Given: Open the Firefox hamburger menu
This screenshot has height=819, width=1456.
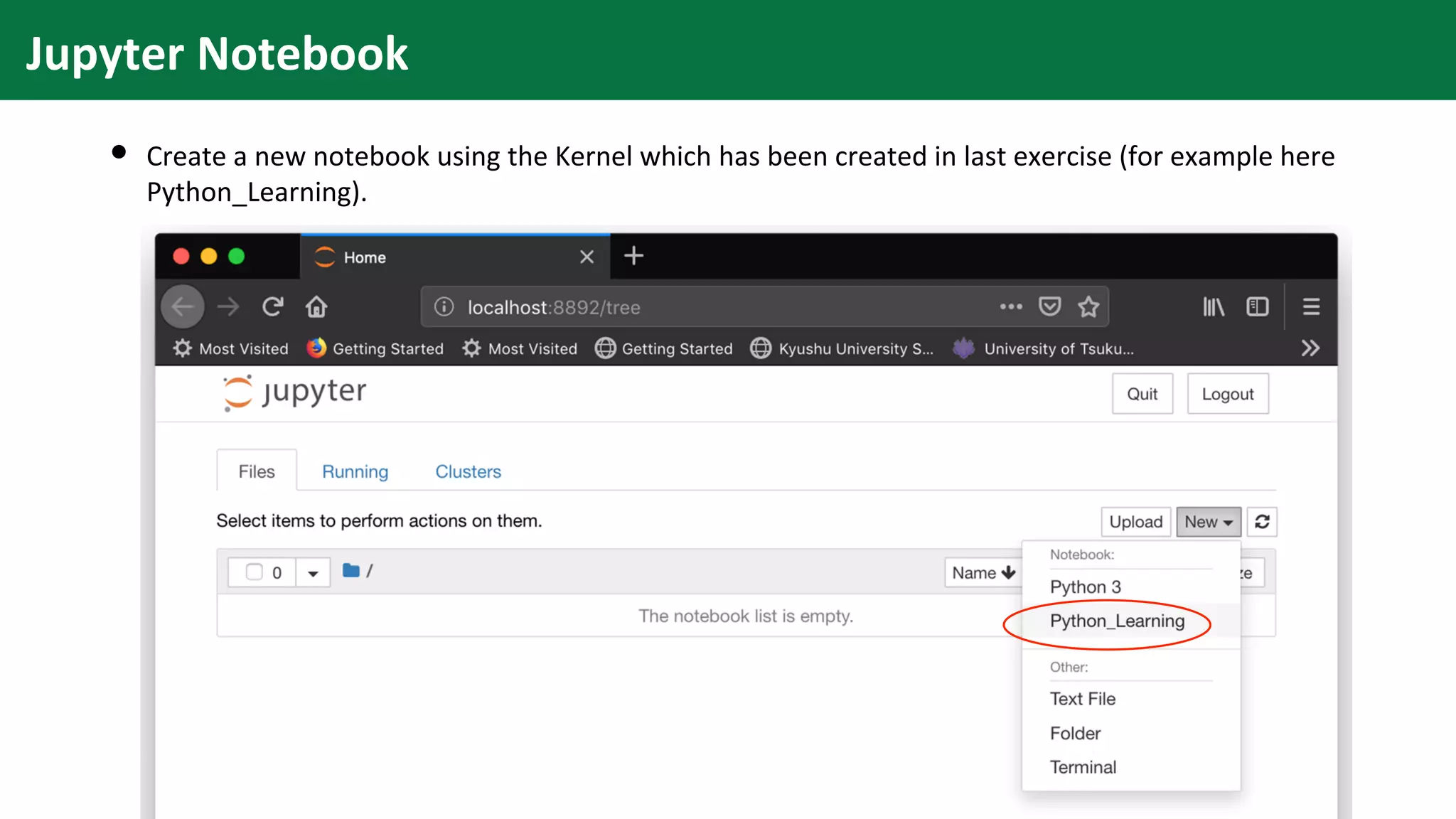Looking at the screenshot, I should (1311, 307).
